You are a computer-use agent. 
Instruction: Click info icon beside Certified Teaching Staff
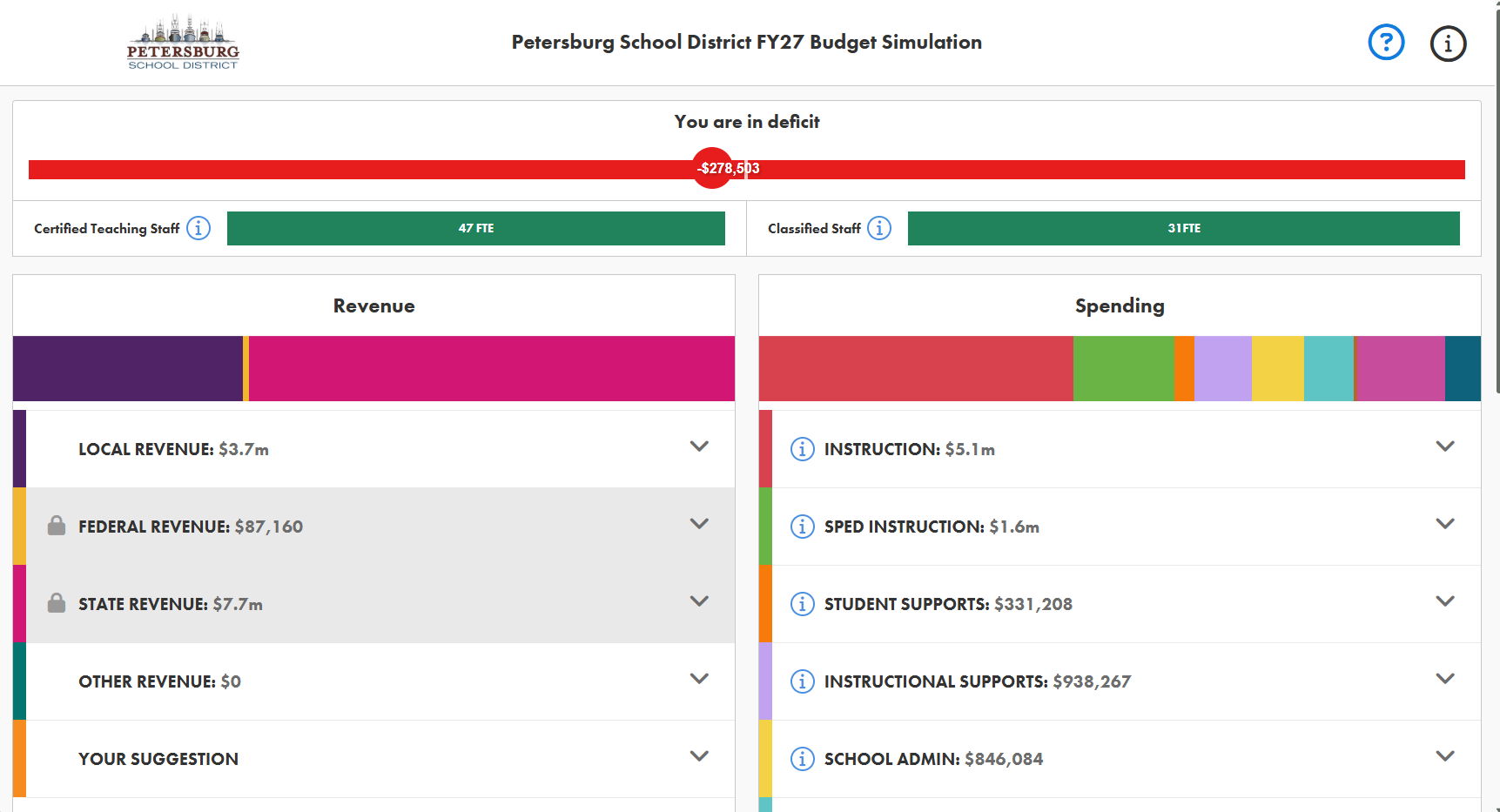pyautogui.click(x=198, y=228)
